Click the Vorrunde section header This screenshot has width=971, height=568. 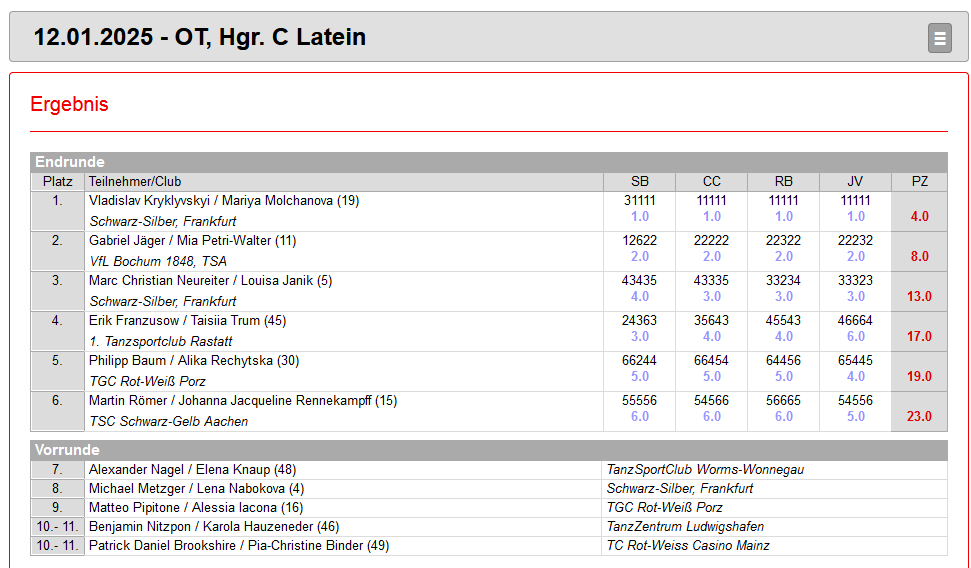pyautogui.click(x=489, y=450)
